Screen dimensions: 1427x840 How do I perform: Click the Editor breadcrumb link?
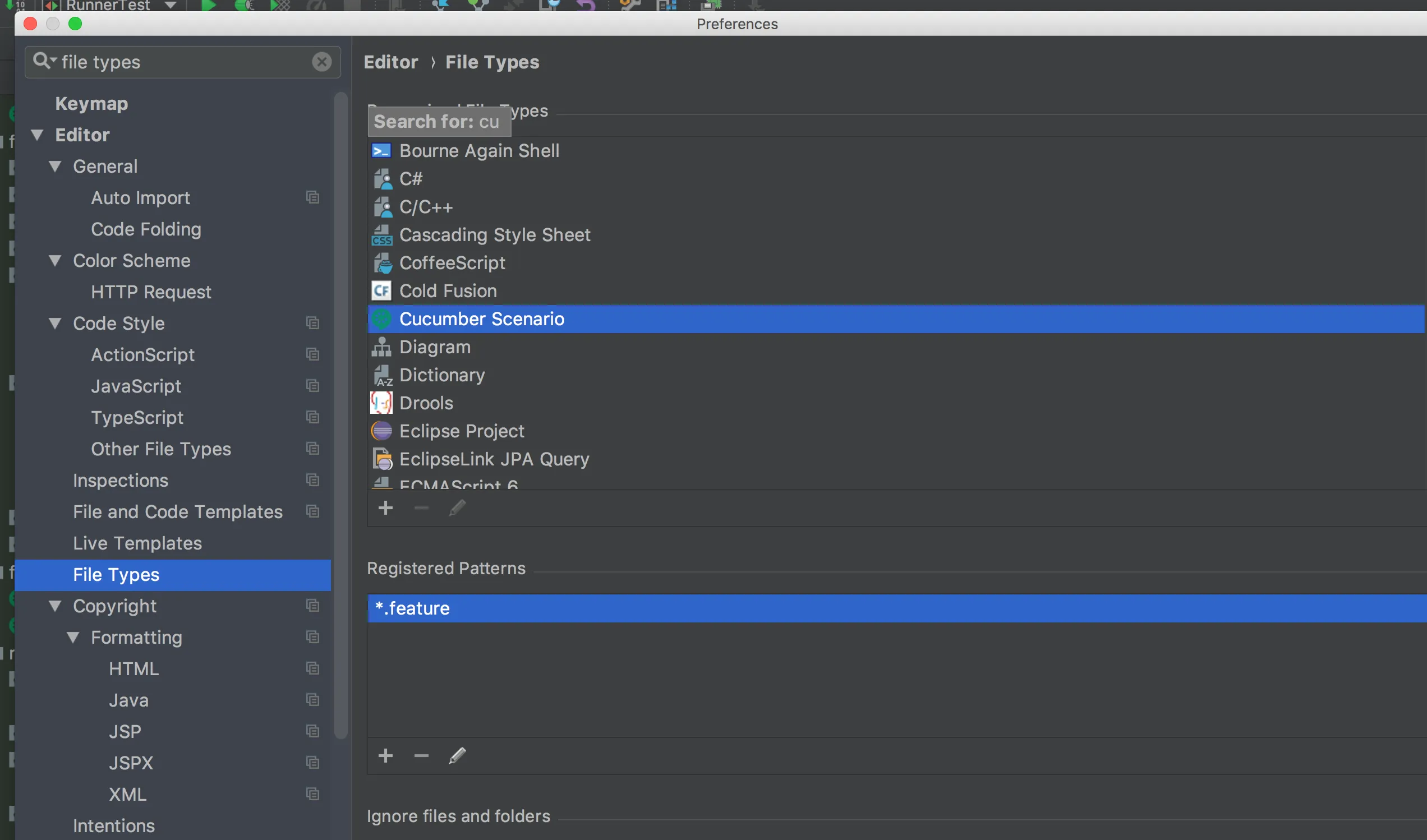390,62
